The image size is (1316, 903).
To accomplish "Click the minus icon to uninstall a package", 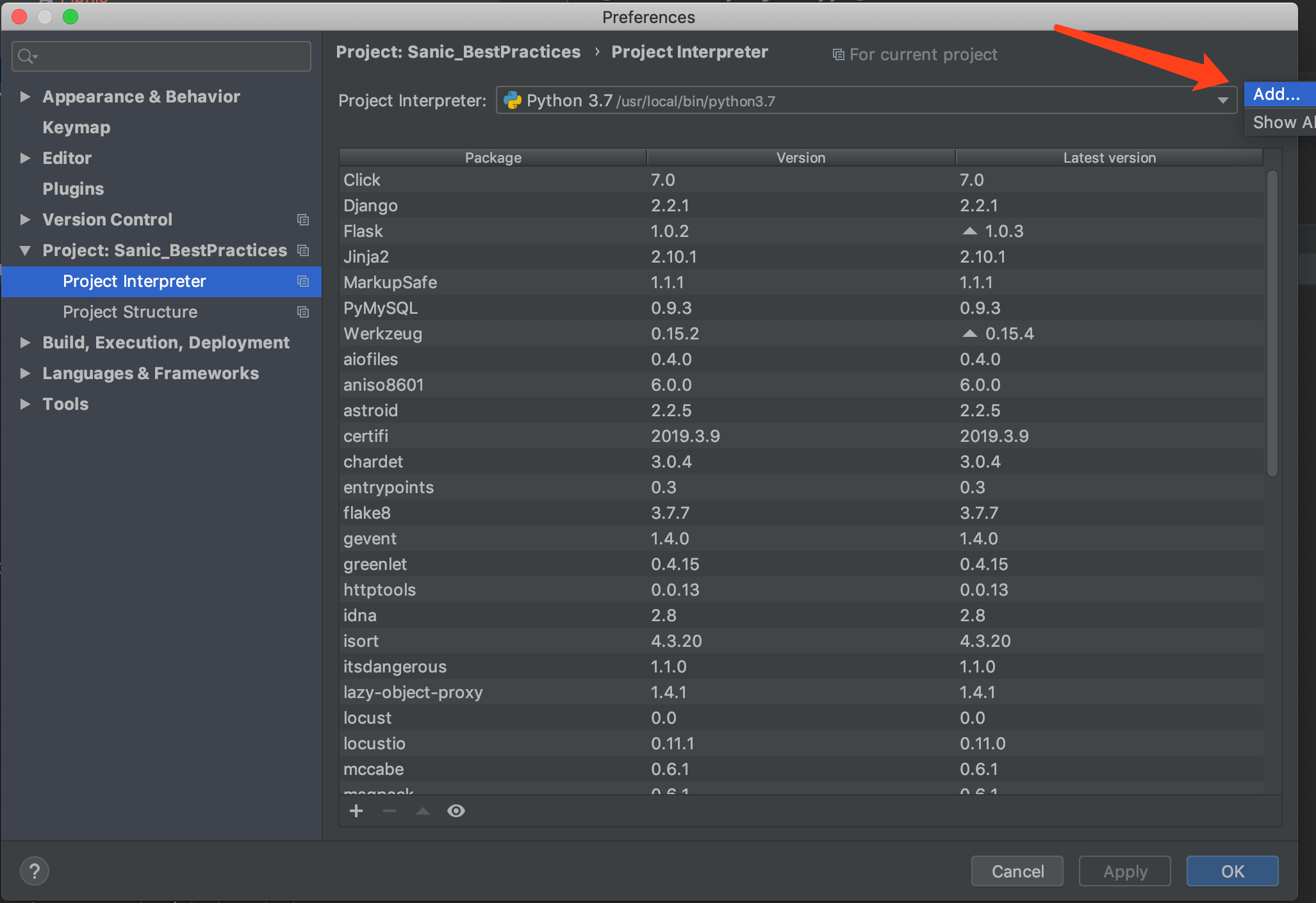I will (390, 811).
